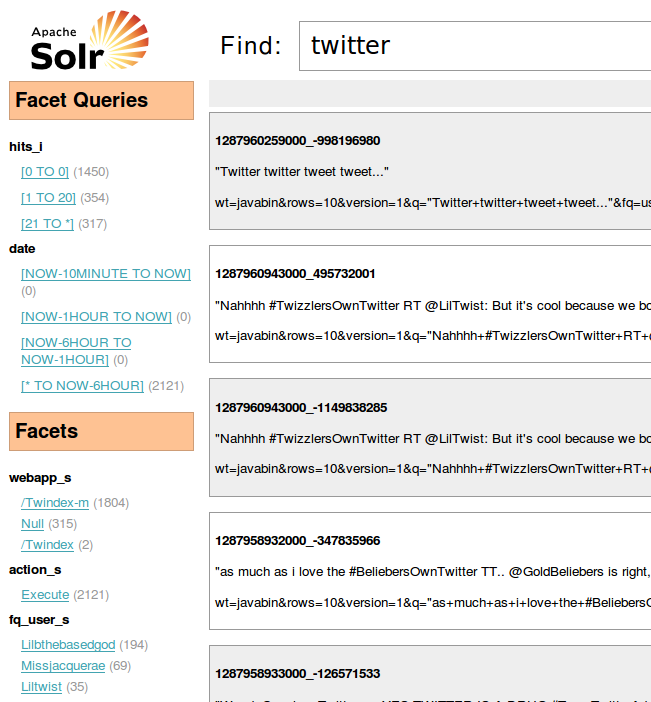Filter users by Lilbthebasedgod
651x702 pixels.
[68, 645]
